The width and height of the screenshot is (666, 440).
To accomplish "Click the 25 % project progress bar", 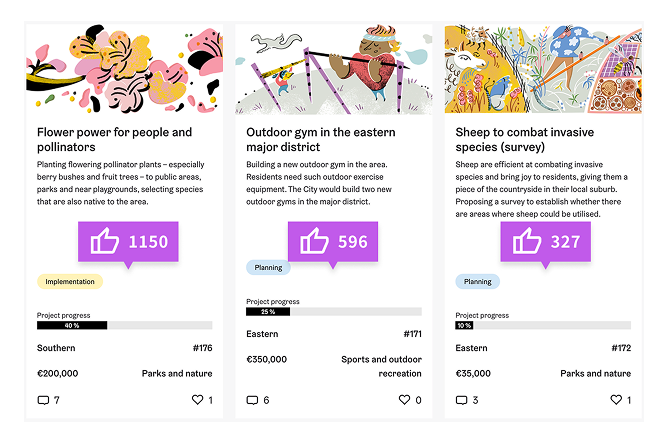I will (x=333, y=311).
